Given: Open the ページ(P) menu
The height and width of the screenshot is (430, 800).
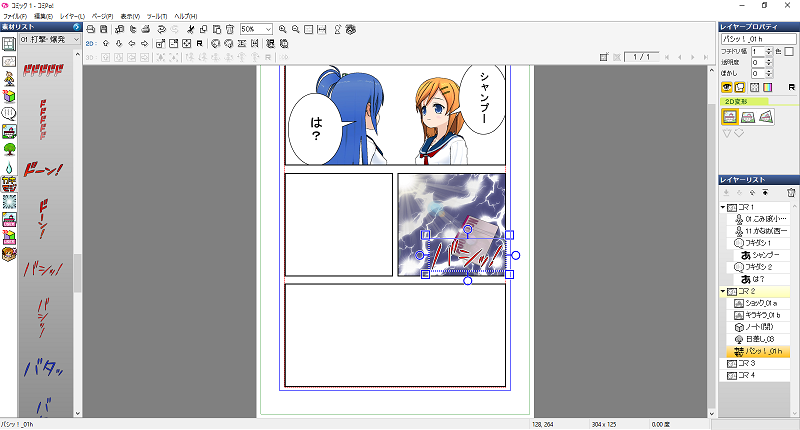Looking at the screenshot, I should [x=103, y=16].
